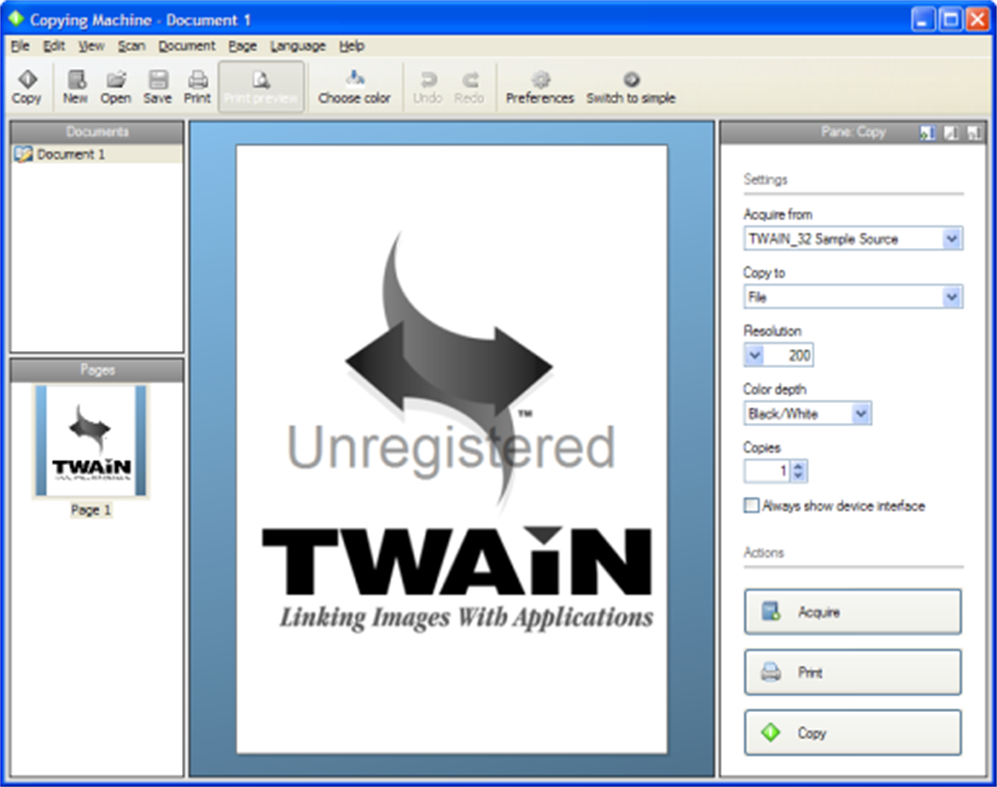Close the Copying Machine window
The width and height of the screenshot is (997, 787).
[977, 19]
